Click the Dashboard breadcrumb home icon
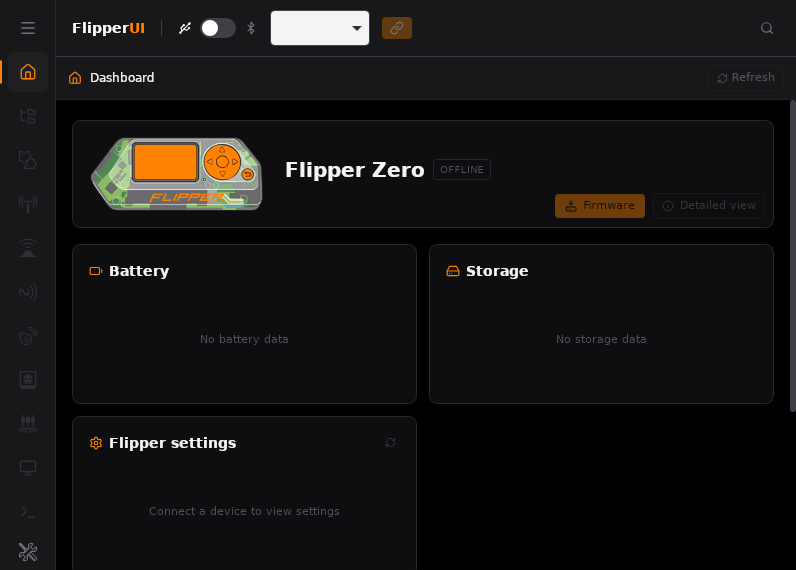Screen dimensions: 796x570 click(75, 78)
